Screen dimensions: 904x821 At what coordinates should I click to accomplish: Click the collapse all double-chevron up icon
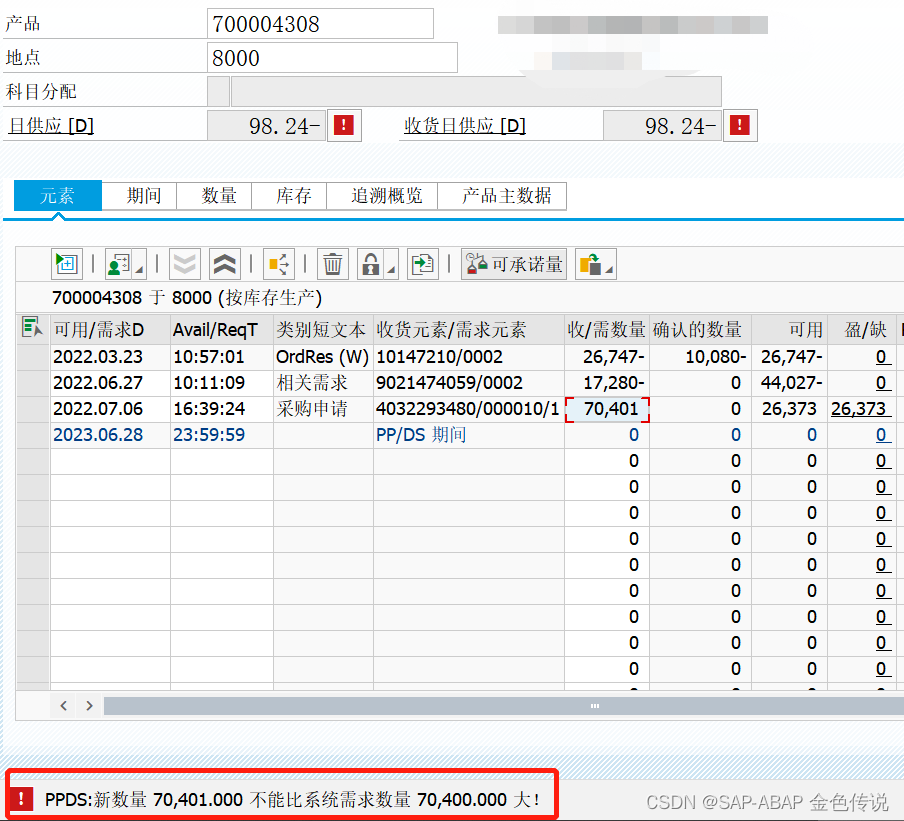coord(224,264)
